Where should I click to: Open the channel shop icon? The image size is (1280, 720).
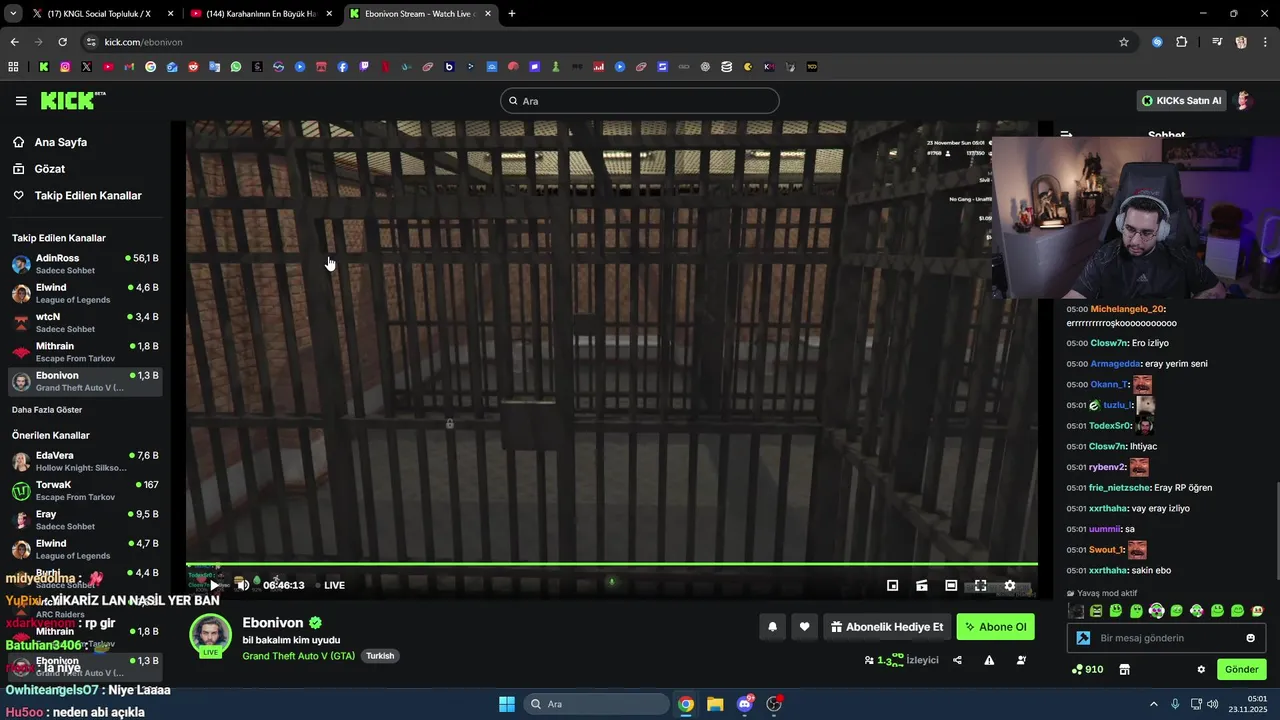click(x=1124, y=669)
